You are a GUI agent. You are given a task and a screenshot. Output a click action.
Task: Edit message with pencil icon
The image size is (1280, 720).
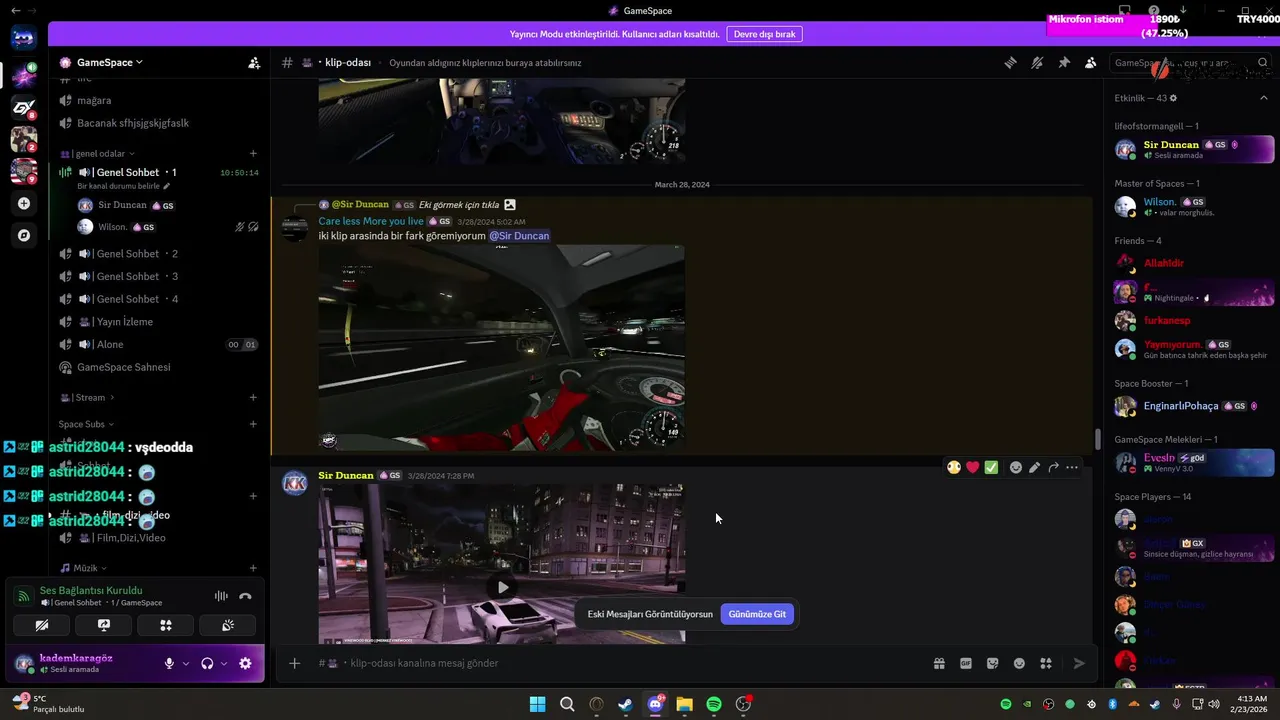click(1034, 467)
